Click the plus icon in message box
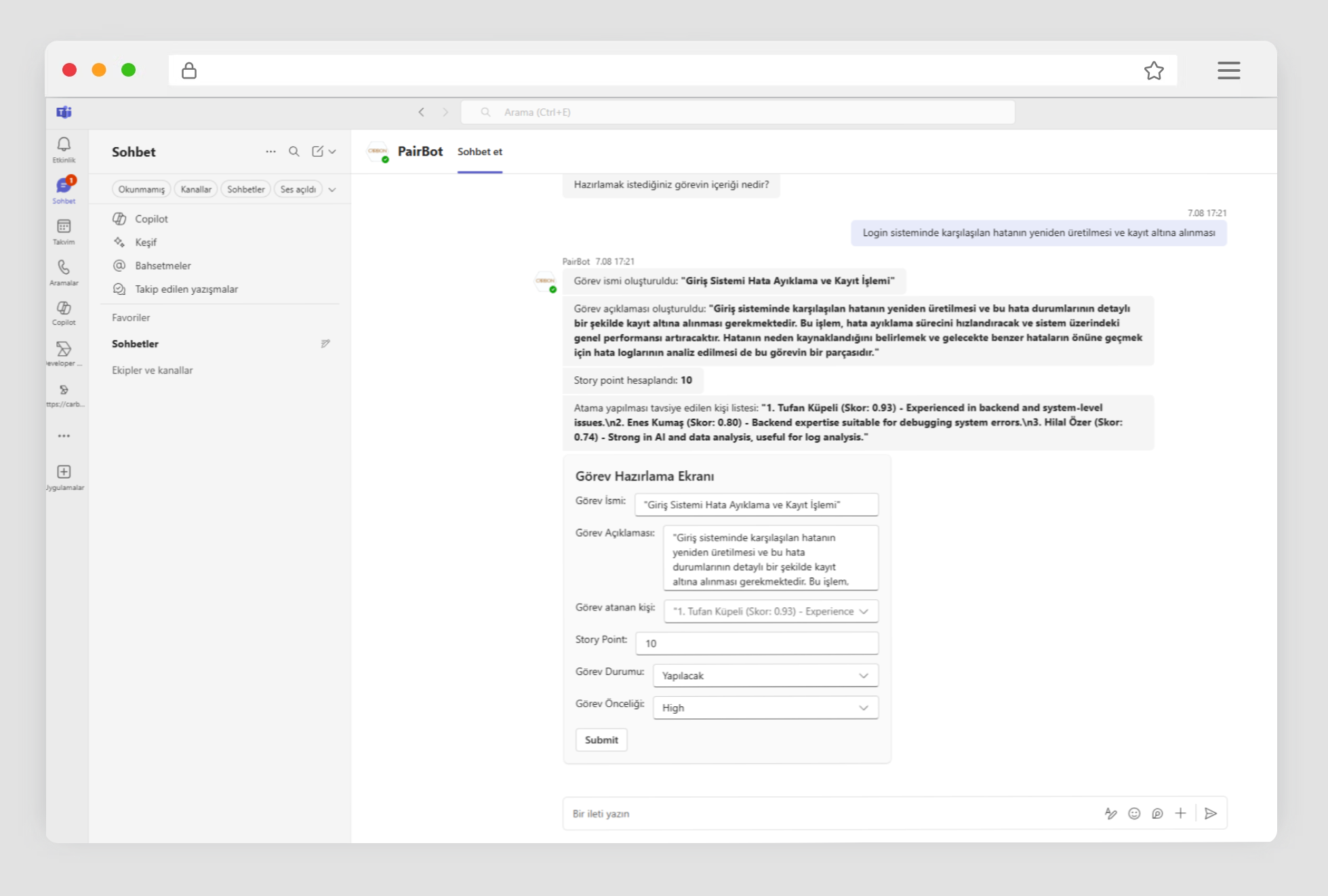Viewport: 1328px width, 896px height. tap(1180, 813)
